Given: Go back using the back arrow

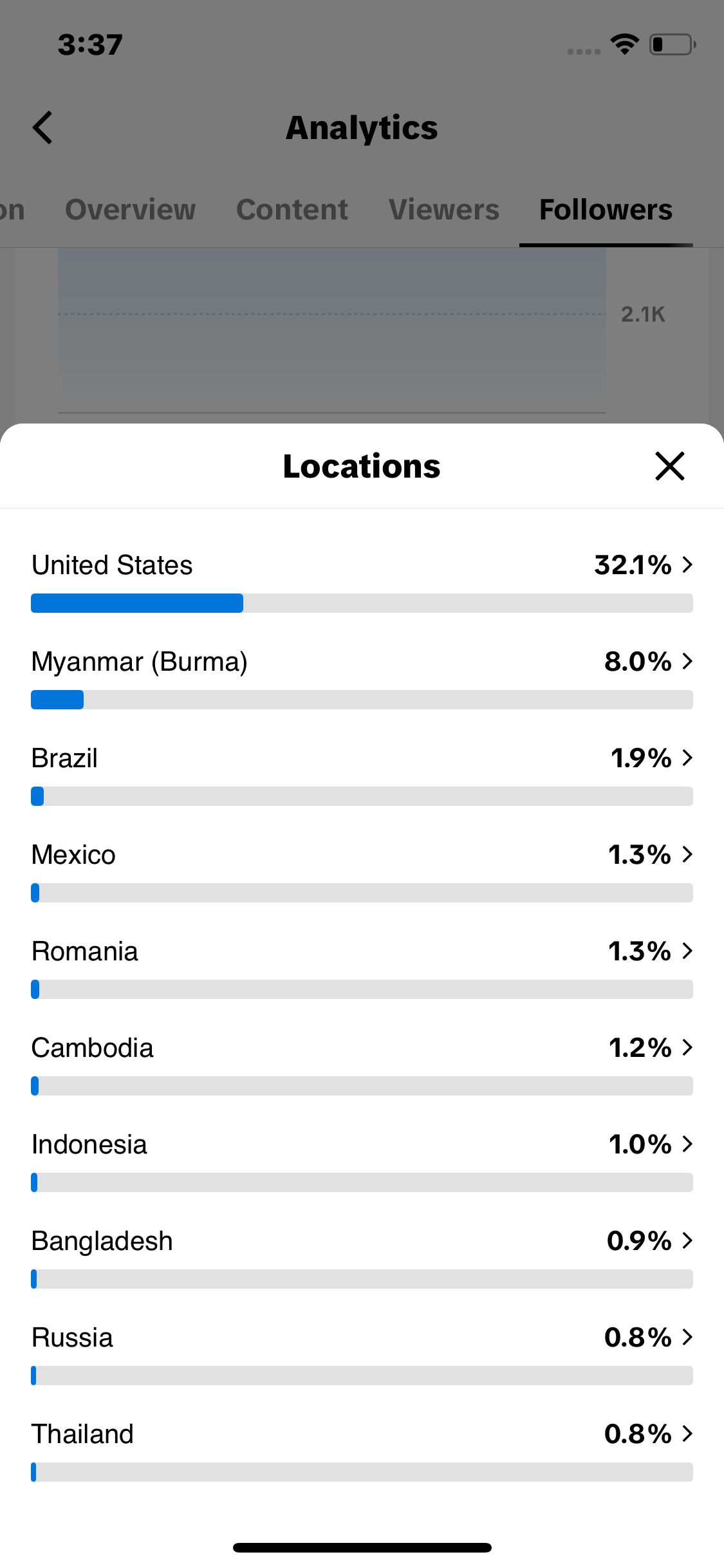Looking at the screenshot, I should click(x=42, y=127).
